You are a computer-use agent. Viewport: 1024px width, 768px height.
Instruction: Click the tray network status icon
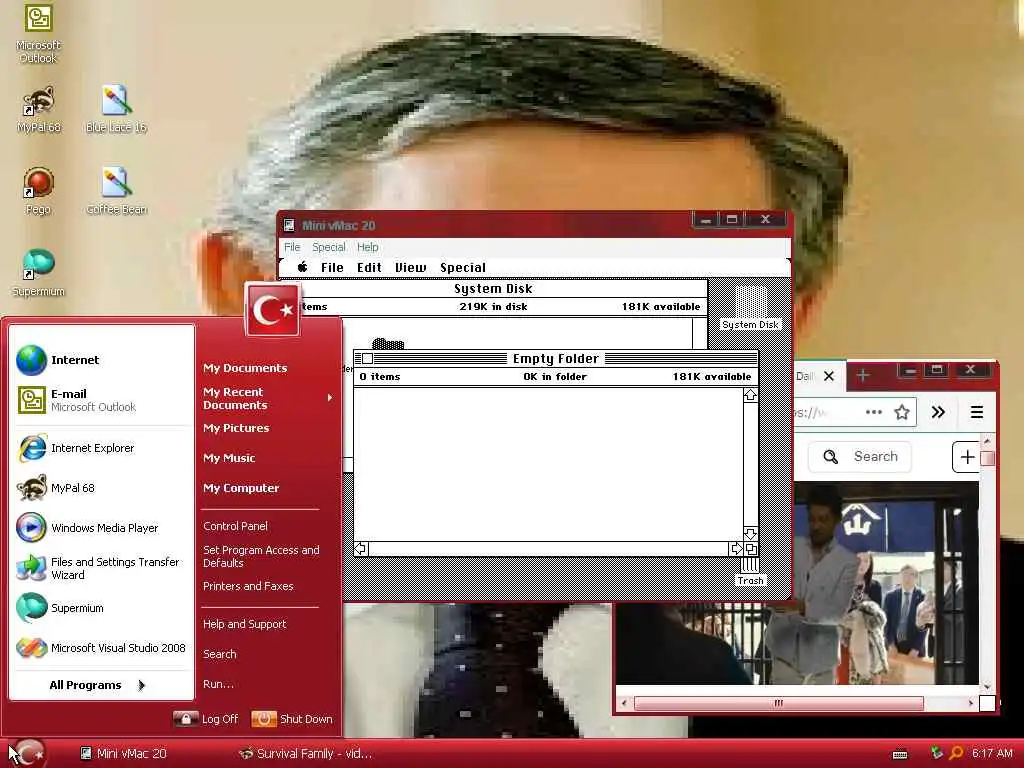pos(936,753)
